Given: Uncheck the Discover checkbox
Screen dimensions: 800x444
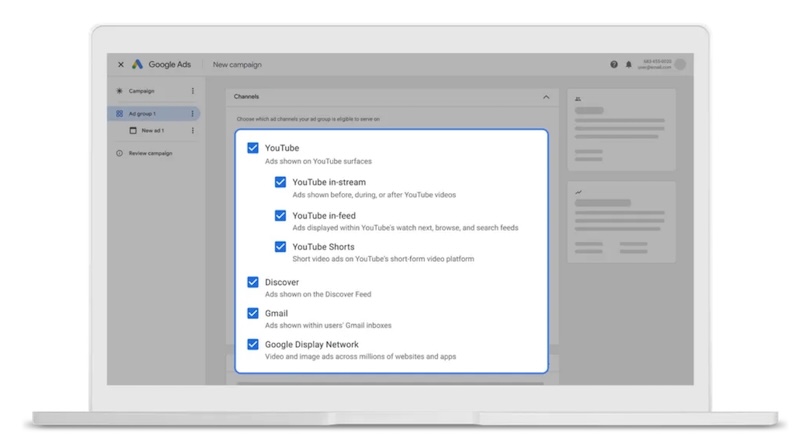Looking at the screenshot, I should click(253, 282).
